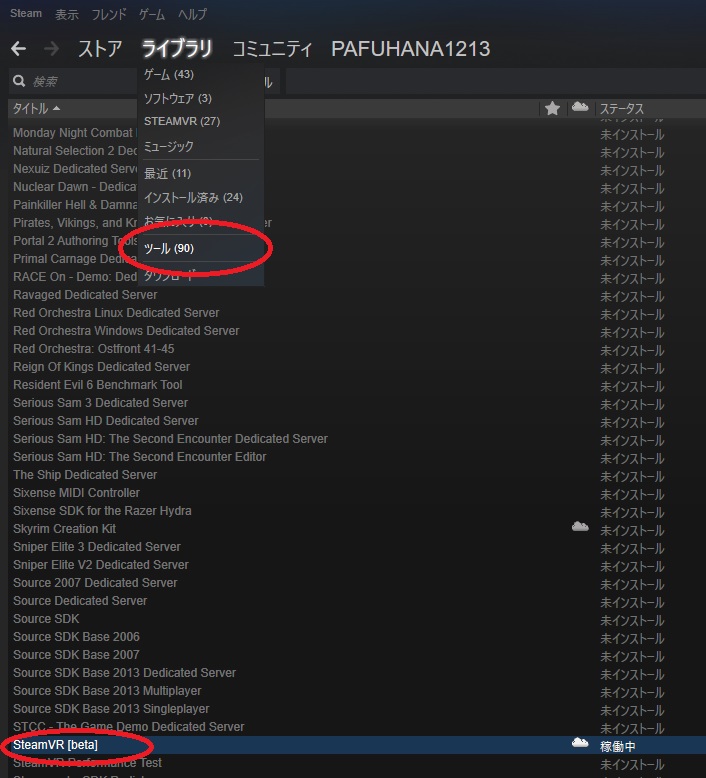Select Red Orchestra Windows Dedicated Server
This screenshot has width=706, height=778.
[126, 330]
